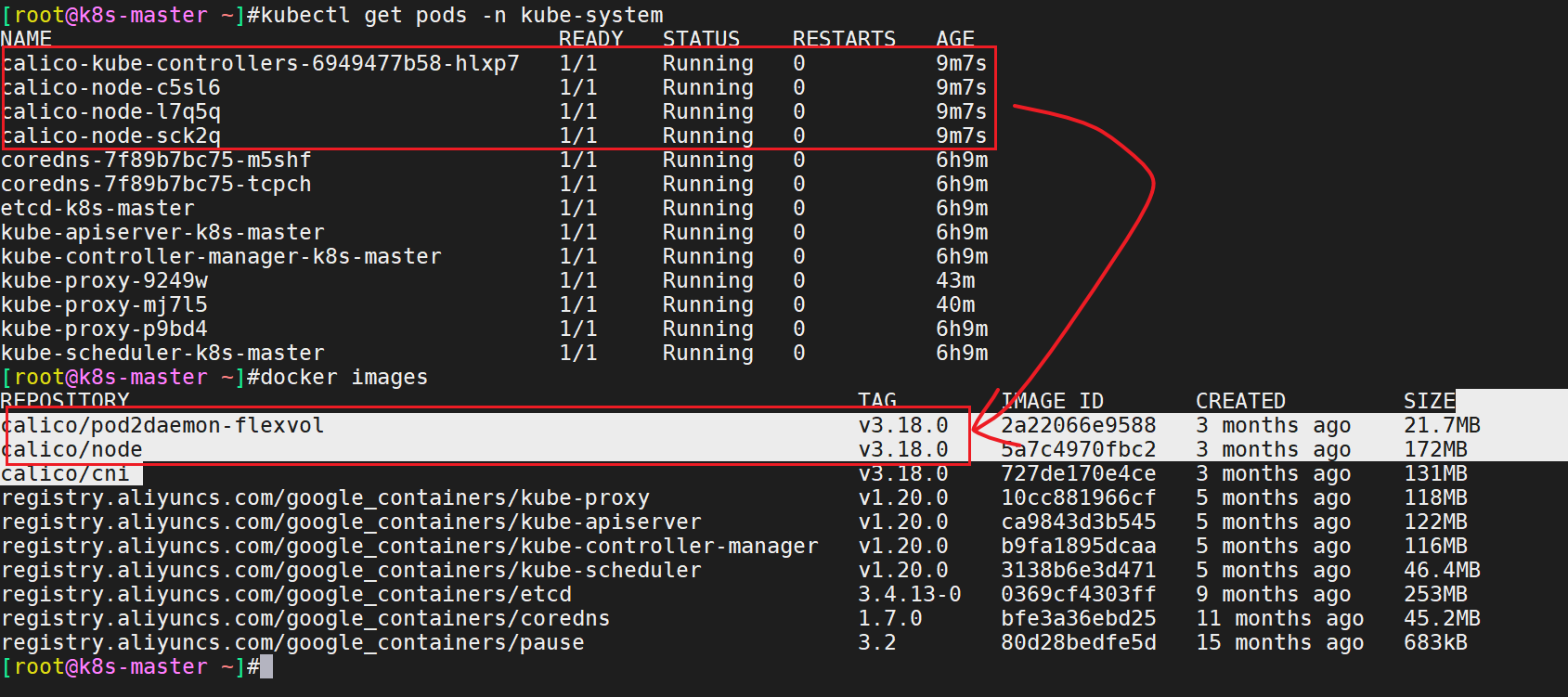Image resolution: width=1568 pixels, height=697 pixels.
Task: Click coredns-7f89b7bc75-m5shf pod name
Action: [x=156, y=160]
